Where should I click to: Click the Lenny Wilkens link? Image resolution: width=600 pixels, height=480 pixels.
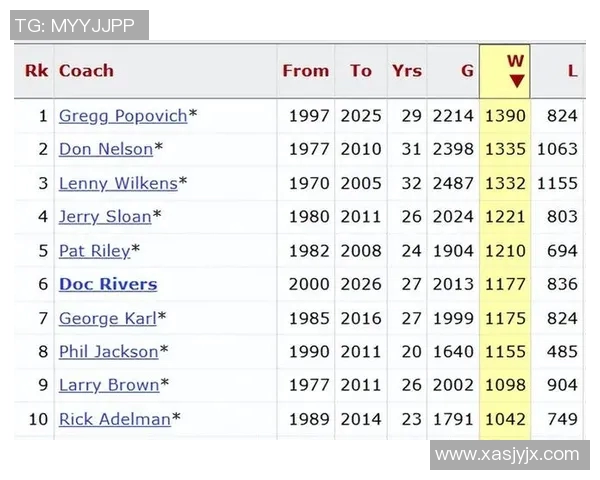click(118, 184)
